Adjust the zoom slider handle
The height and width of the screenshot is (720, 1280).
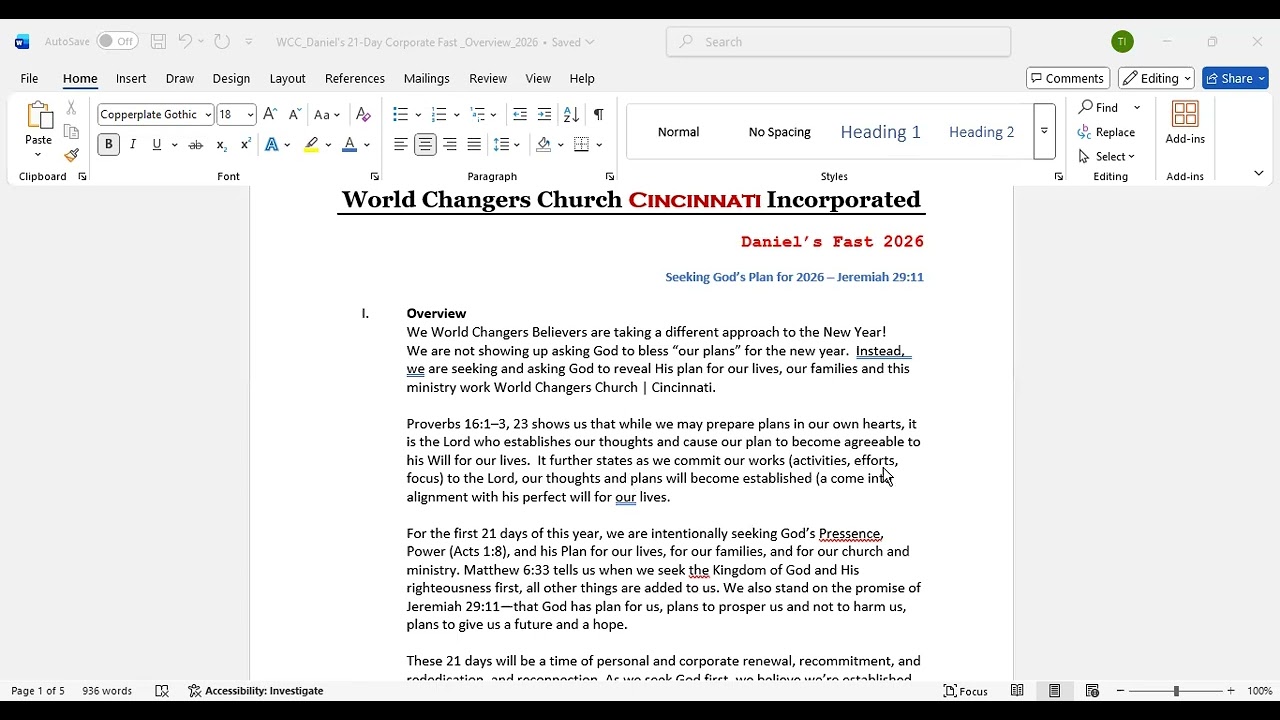click(x=1176, y=691)
